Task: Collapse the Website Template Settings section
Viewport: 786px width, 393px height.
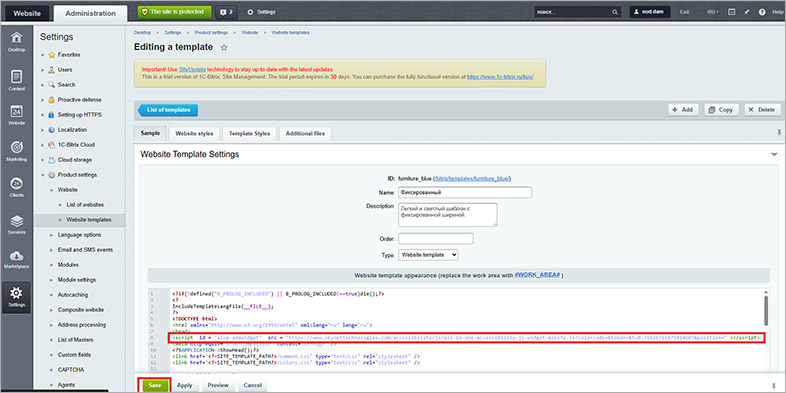Action: click(774, 155)
